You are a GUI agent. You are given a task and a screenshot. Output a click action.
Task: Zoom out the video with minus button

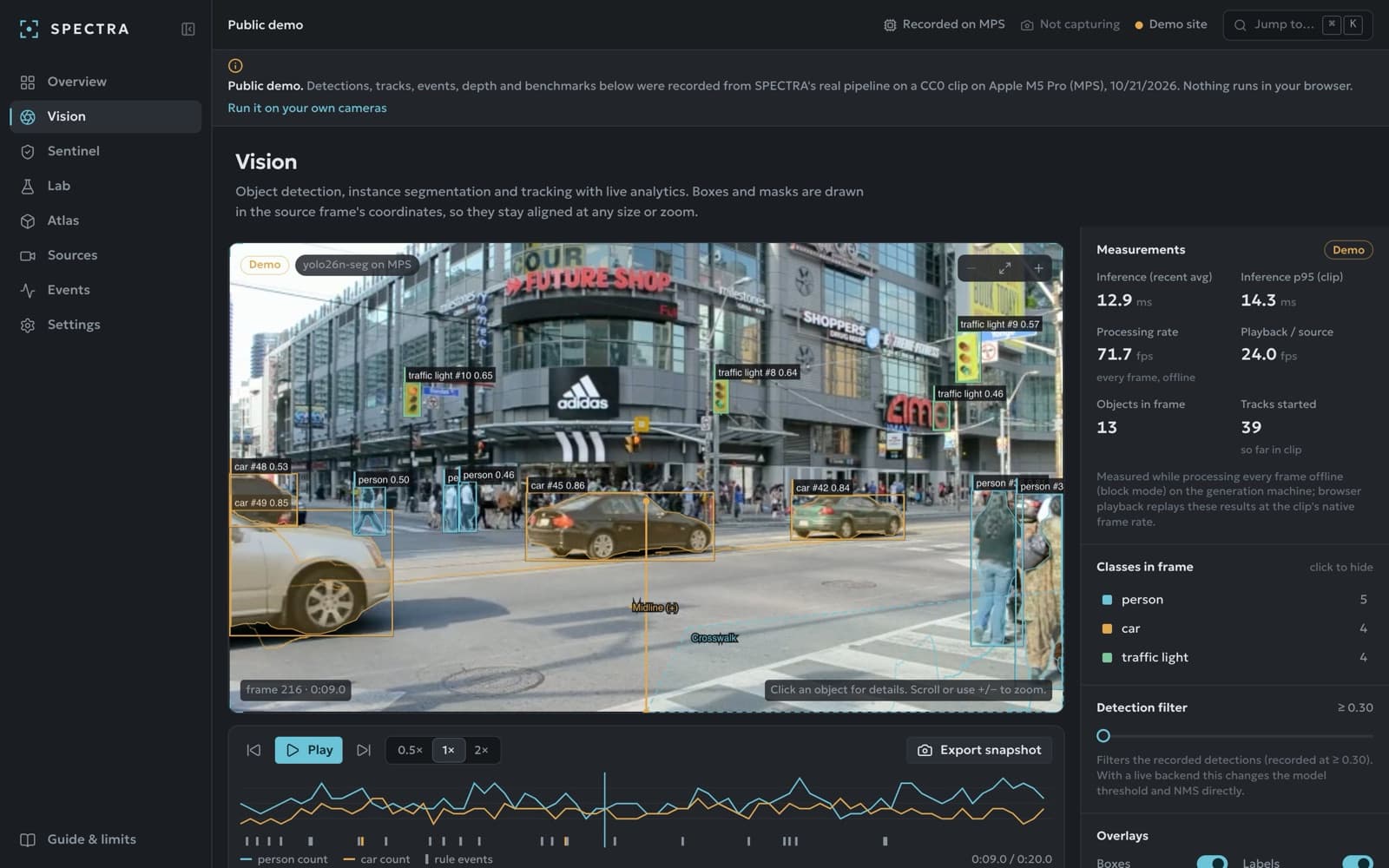coord(972,268)
